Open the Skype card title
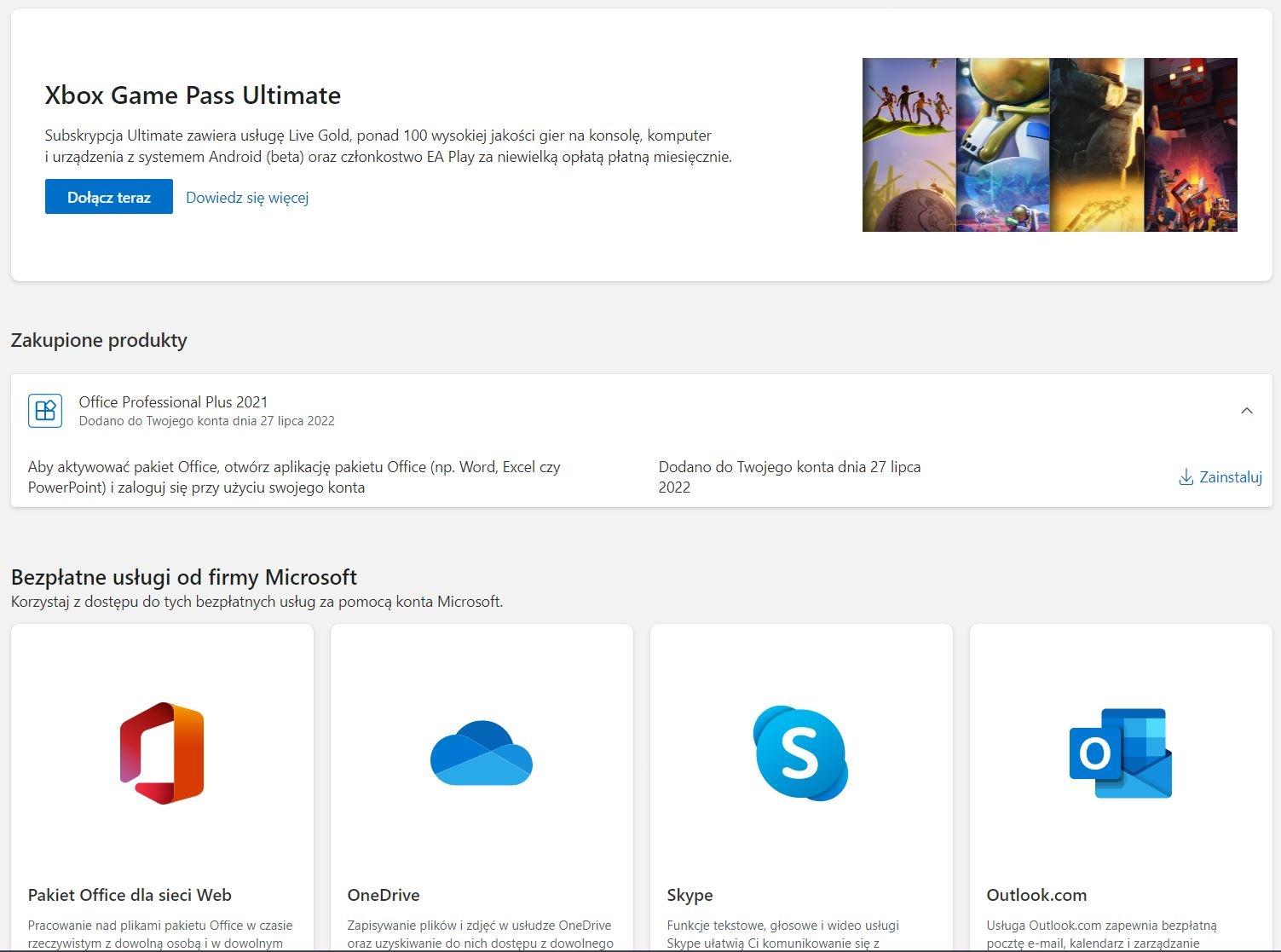The height and width of the screenshot is (952, 1281). 690,895
